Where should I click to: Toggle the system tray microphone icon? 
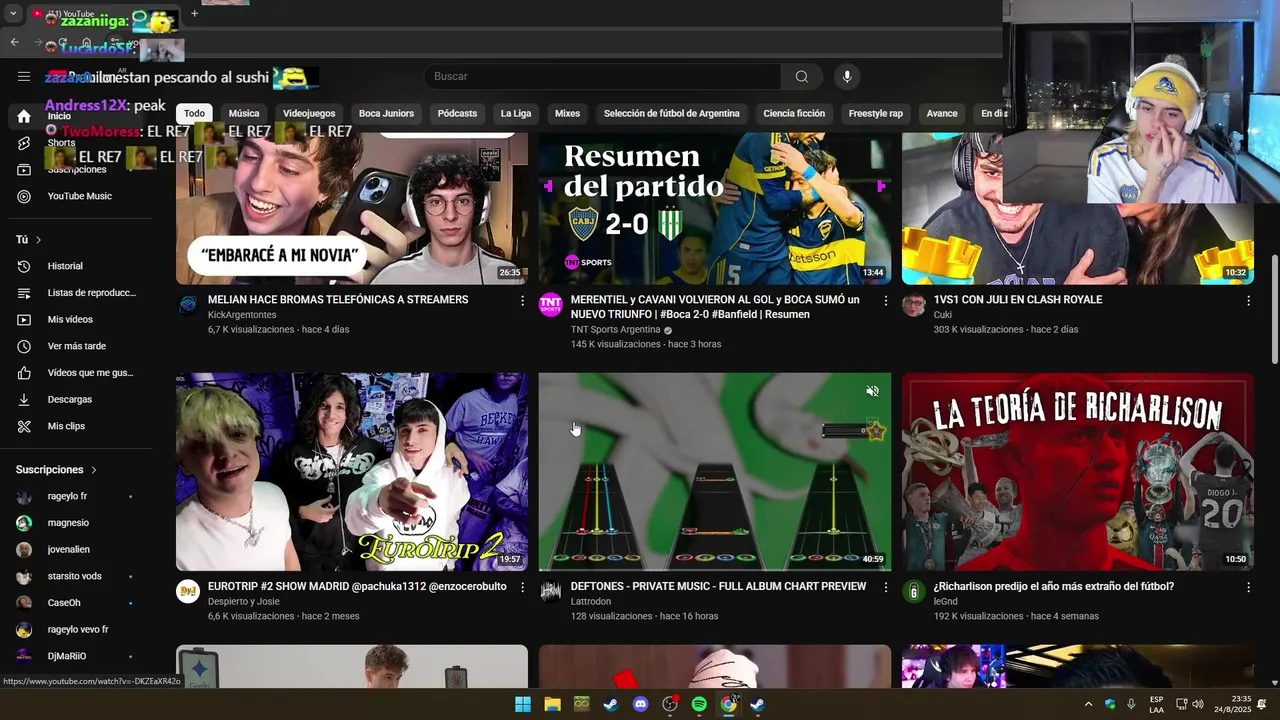pos(1131,704)
